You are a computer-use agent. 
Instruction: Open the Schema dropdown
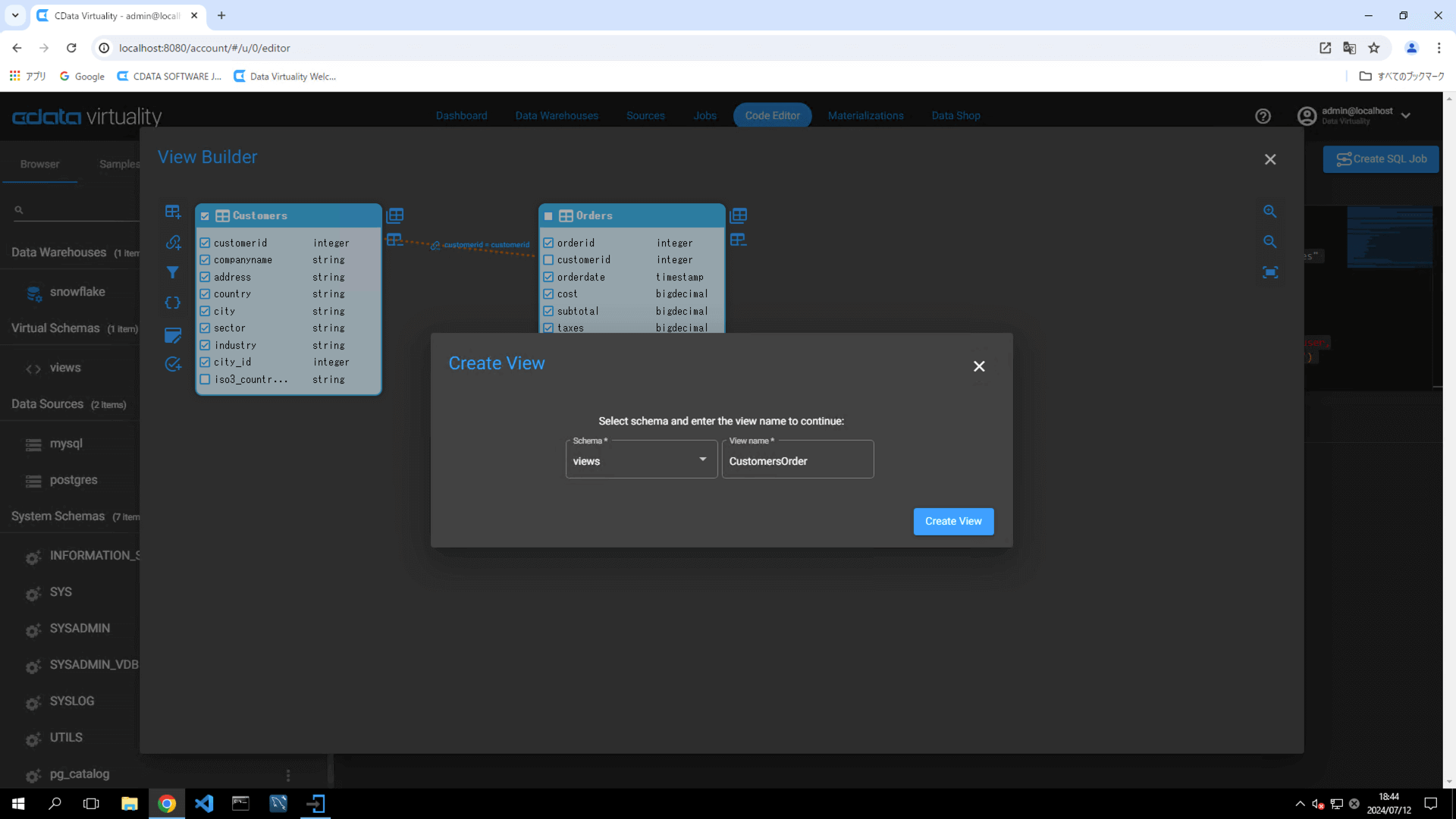click(x=641, y=460)
